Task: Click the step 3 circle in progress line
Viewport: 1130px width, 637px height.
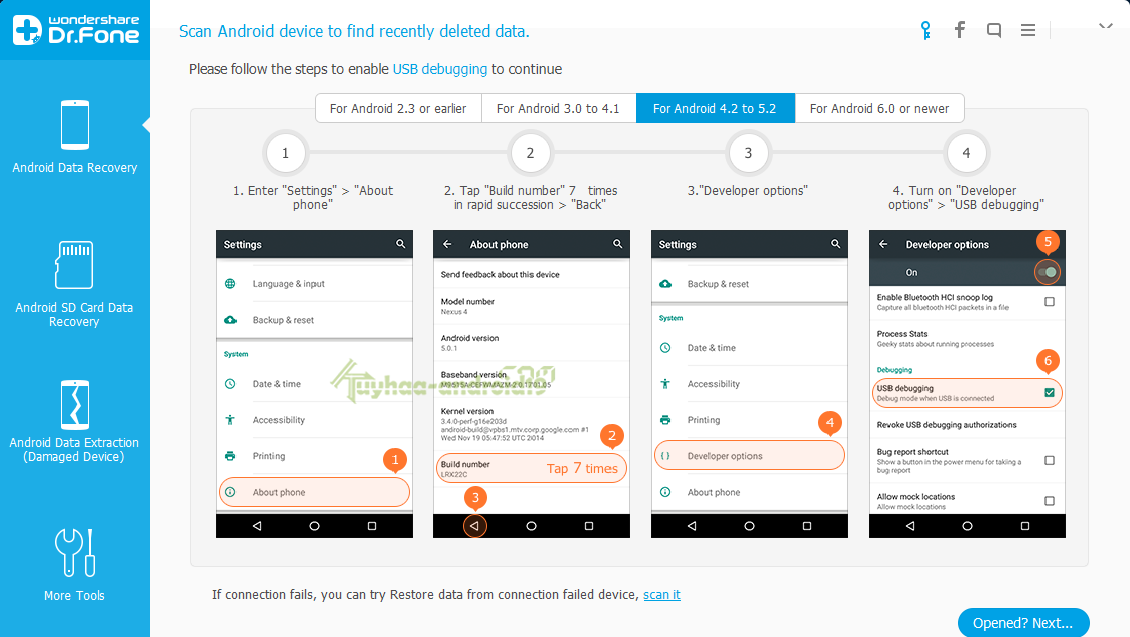Action: tap(748, 153)
